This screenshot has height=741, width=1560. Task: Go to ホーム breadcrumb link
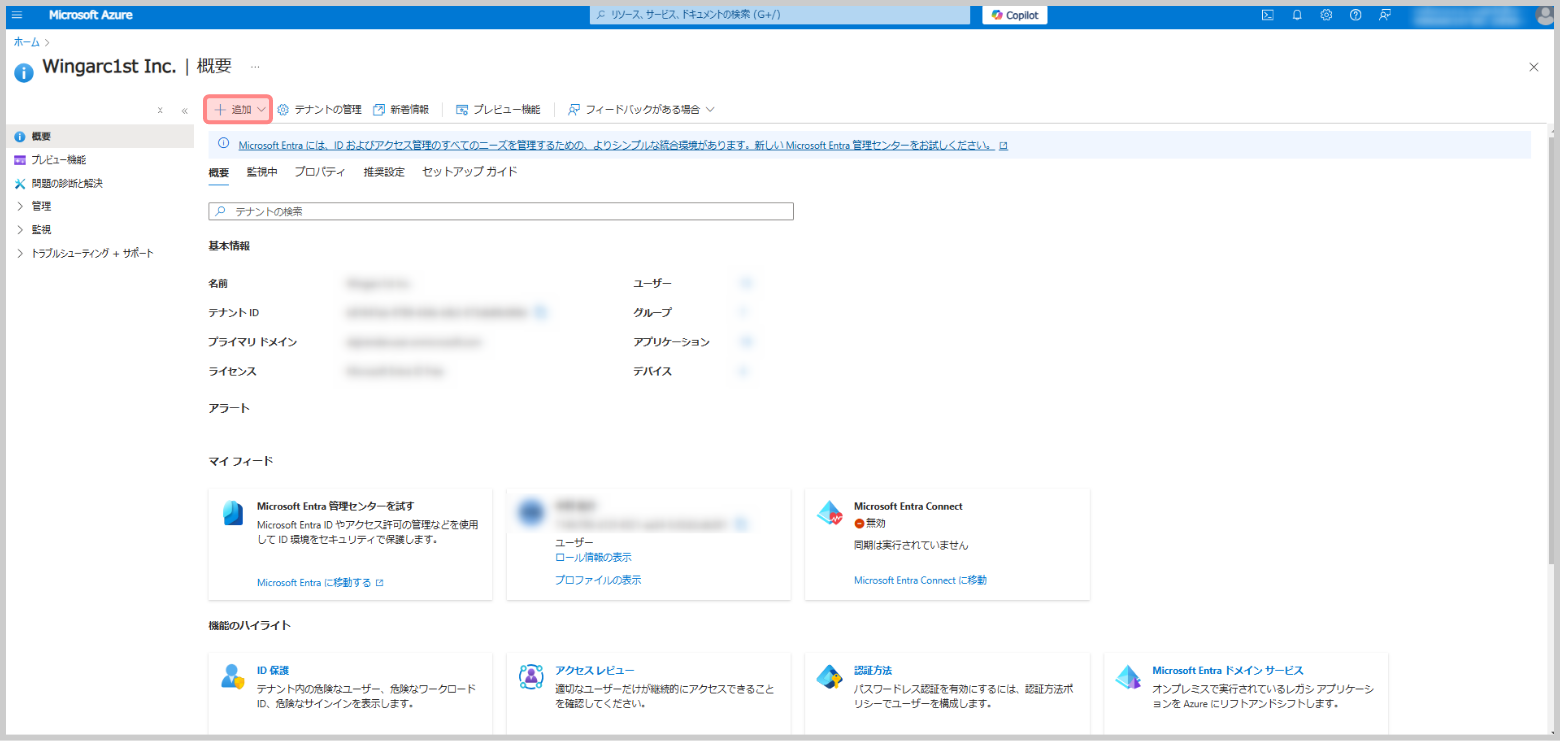(x=27, y=42)
